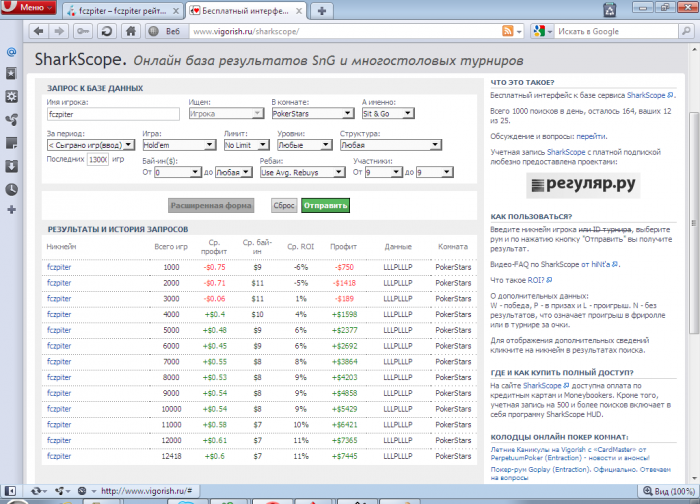This screenshot has width=700, height=504.
Task: Open the search engine Google selector
Action: point(542,31)
